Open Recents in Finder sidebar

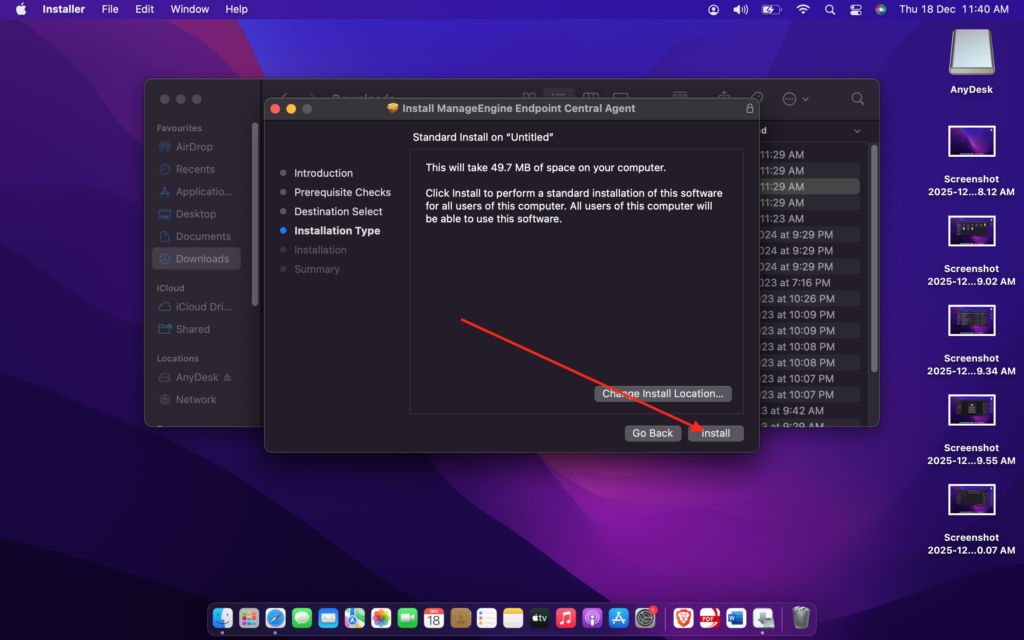pyautogui.click(x=196, y=169)
